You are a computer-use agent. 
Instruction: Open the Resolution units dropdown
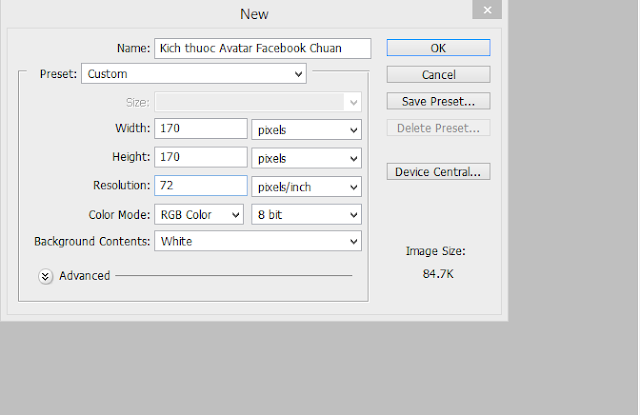click(x=307, y=187)
